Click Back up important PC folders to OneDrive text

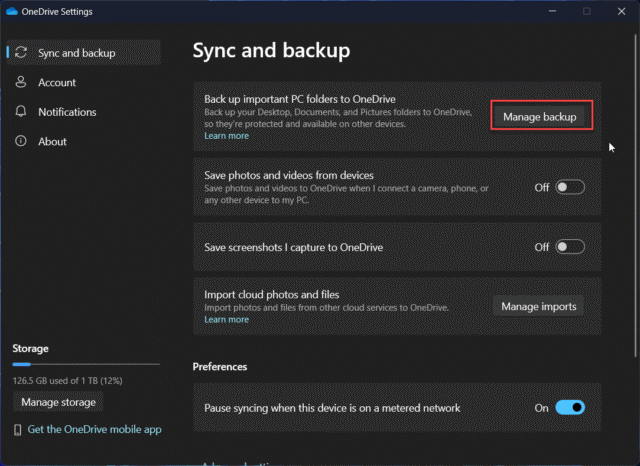[300, 99]
